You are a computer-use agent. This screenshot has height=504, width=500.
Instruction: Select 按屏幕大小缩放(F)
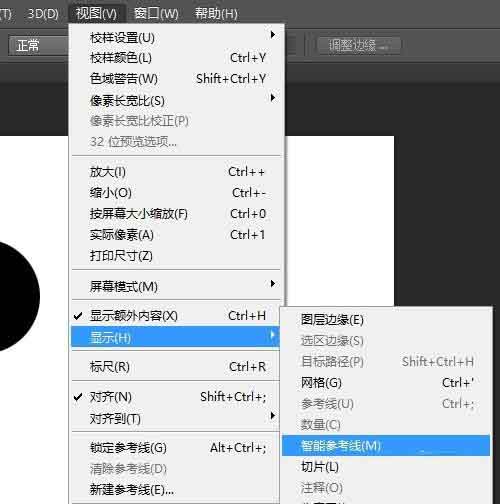point(176,214)
